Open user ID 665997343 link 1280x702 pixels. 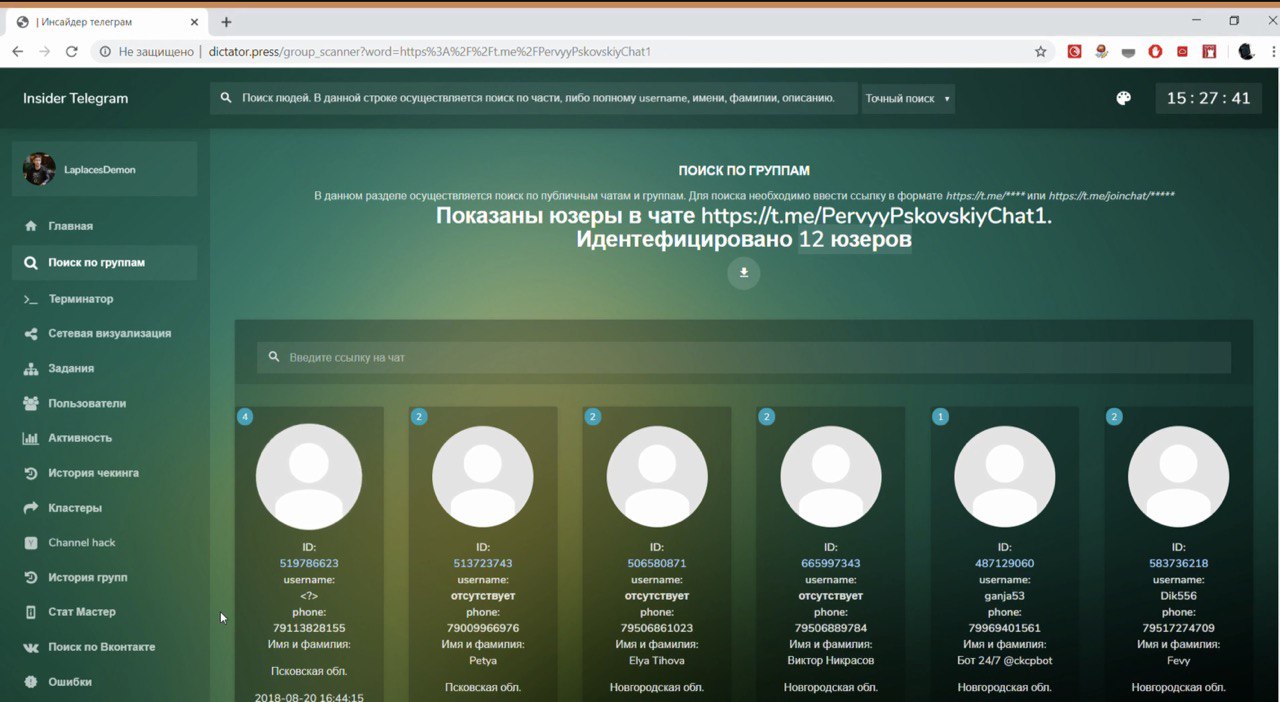tap(831, 563)
